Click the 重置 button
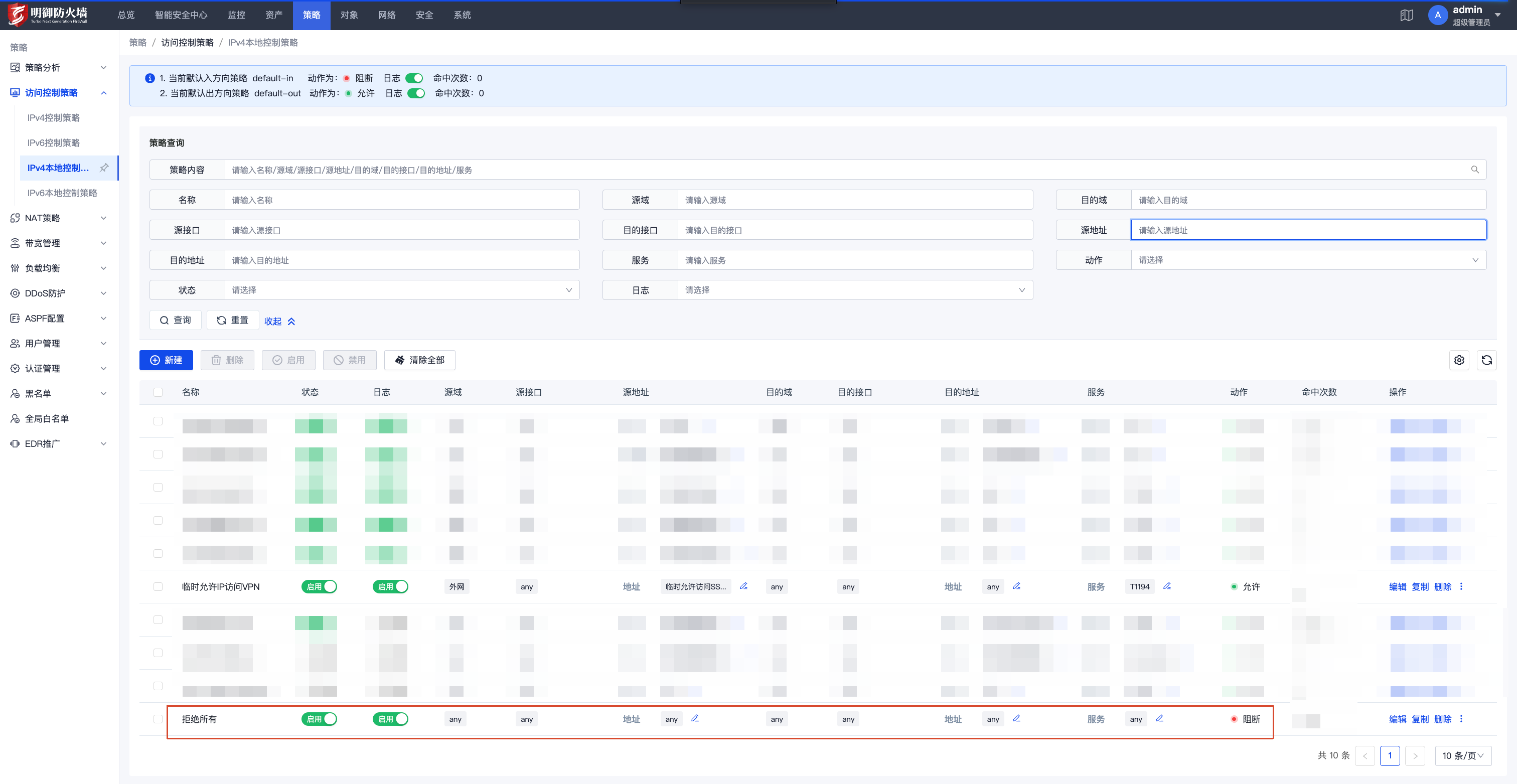 click(233, 320)
